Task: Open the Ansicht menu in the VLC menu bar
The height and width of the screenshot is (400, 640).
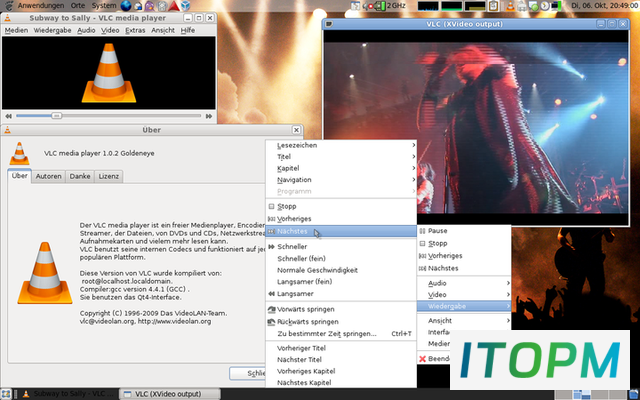Action: [163, 30]
